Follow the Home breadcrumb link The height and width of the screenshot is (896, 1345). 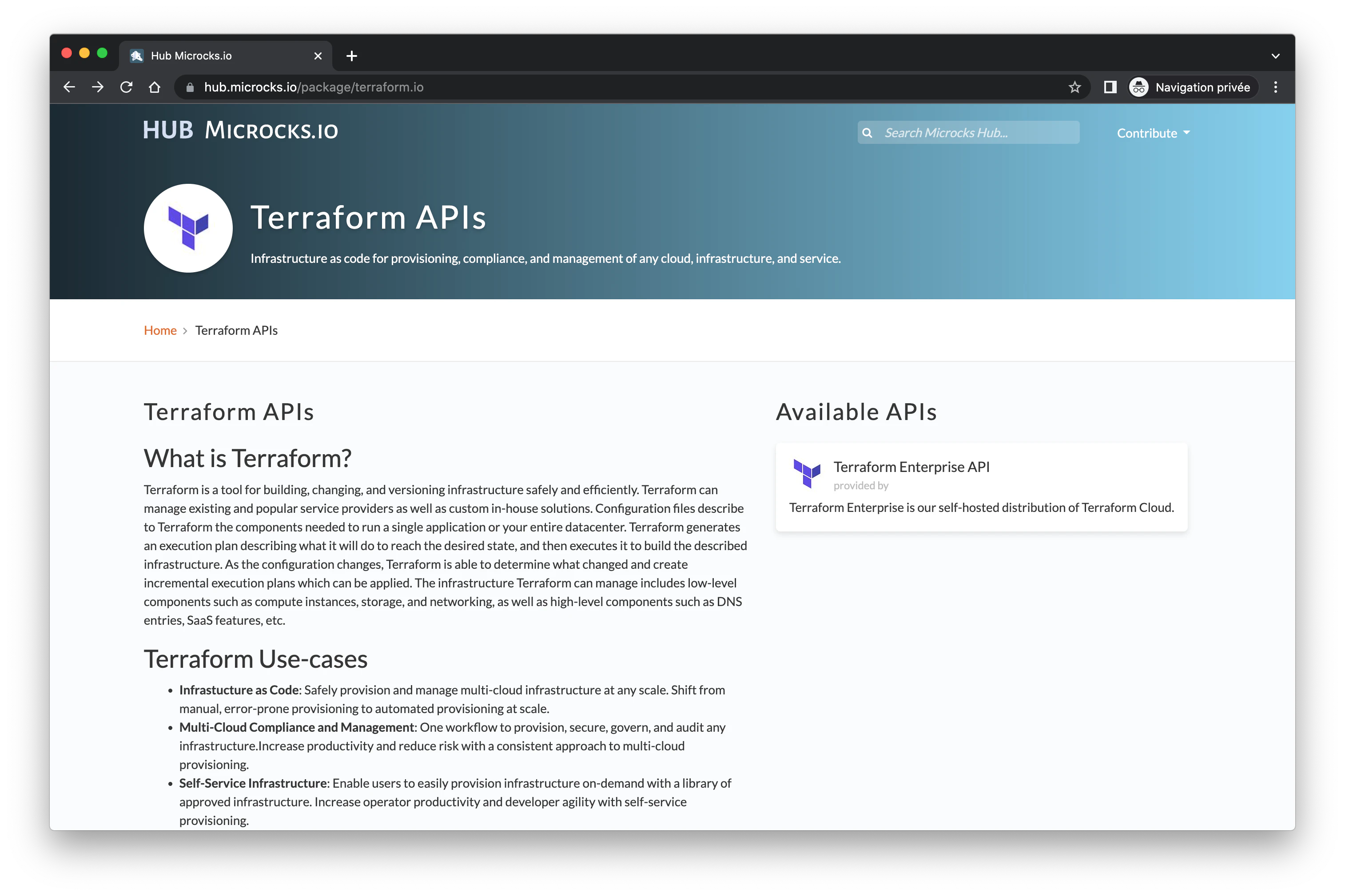pyautogui.click(x=160, y=330)
